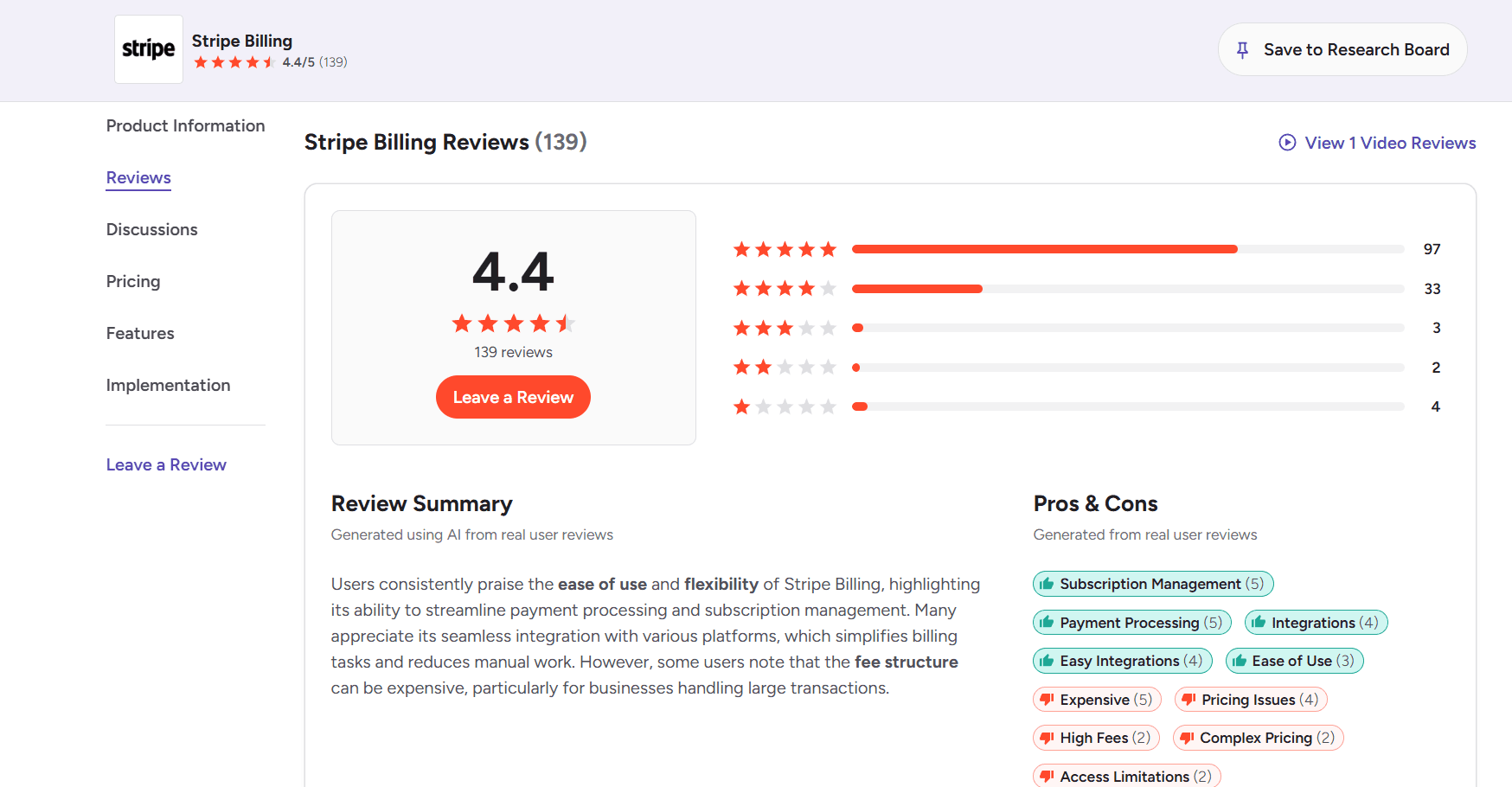Select the Pricing Issues (4) con tag
This screenshot has height=787, width=1512.
1251,700
